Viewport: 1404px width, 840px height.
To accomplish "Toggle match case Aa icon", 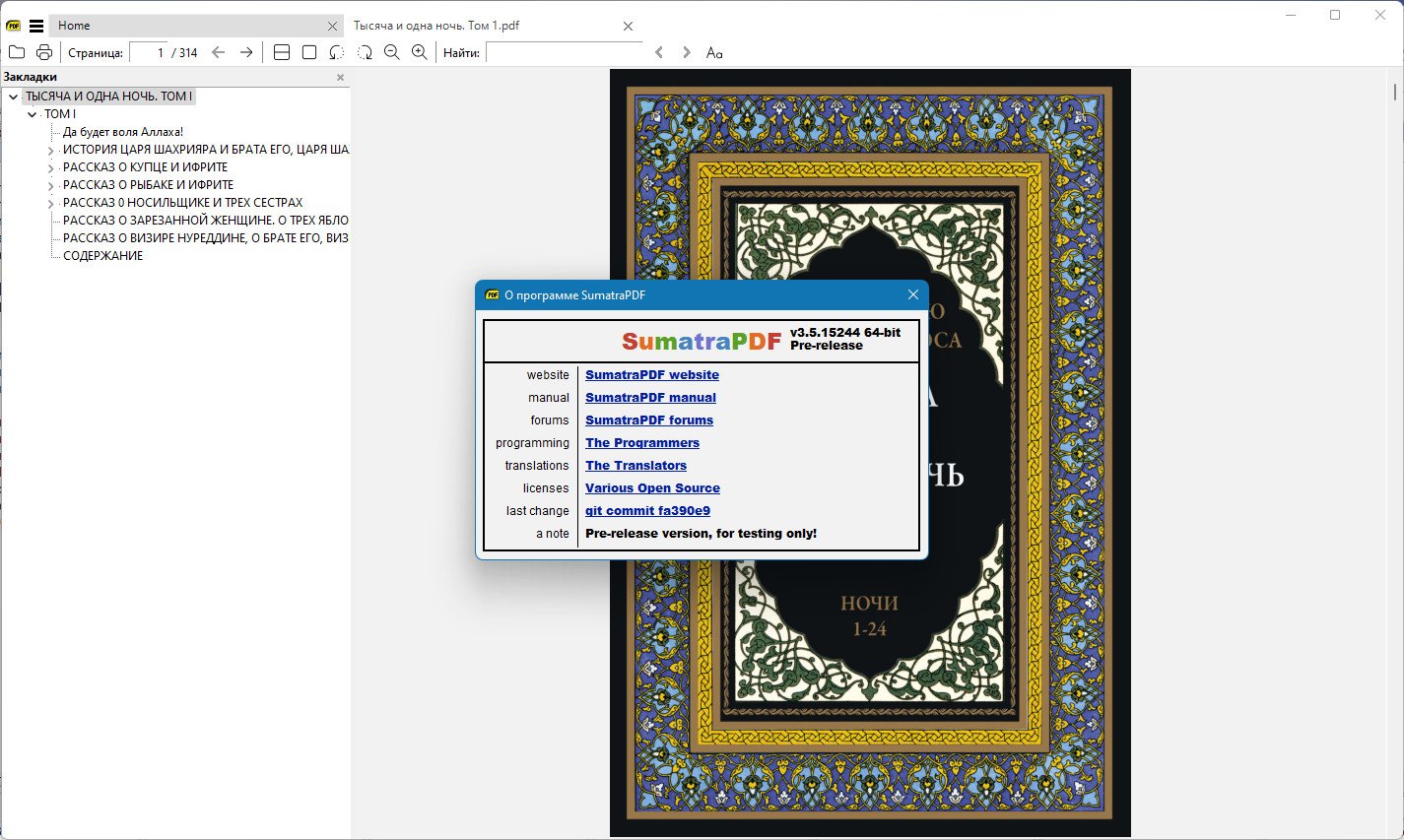I will tap(714, 52).
